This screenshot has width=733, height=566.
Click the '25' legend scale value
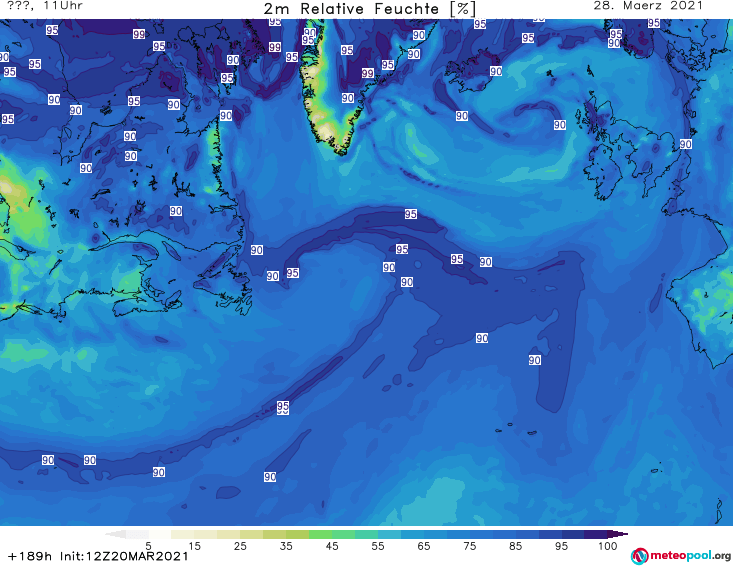point(240,545)
